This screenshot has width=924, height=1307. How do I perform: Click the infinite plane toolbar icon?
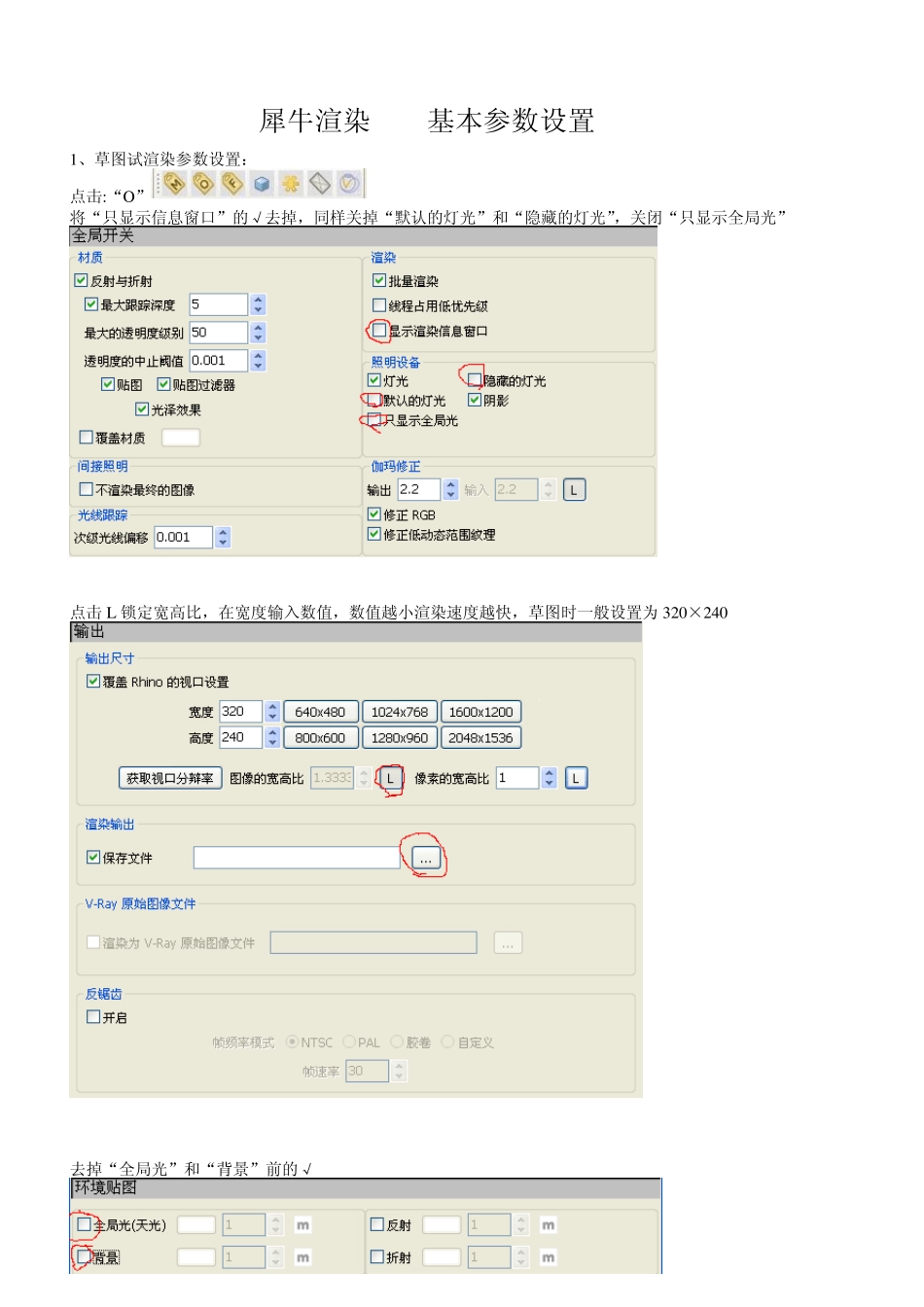coord(320,183)
